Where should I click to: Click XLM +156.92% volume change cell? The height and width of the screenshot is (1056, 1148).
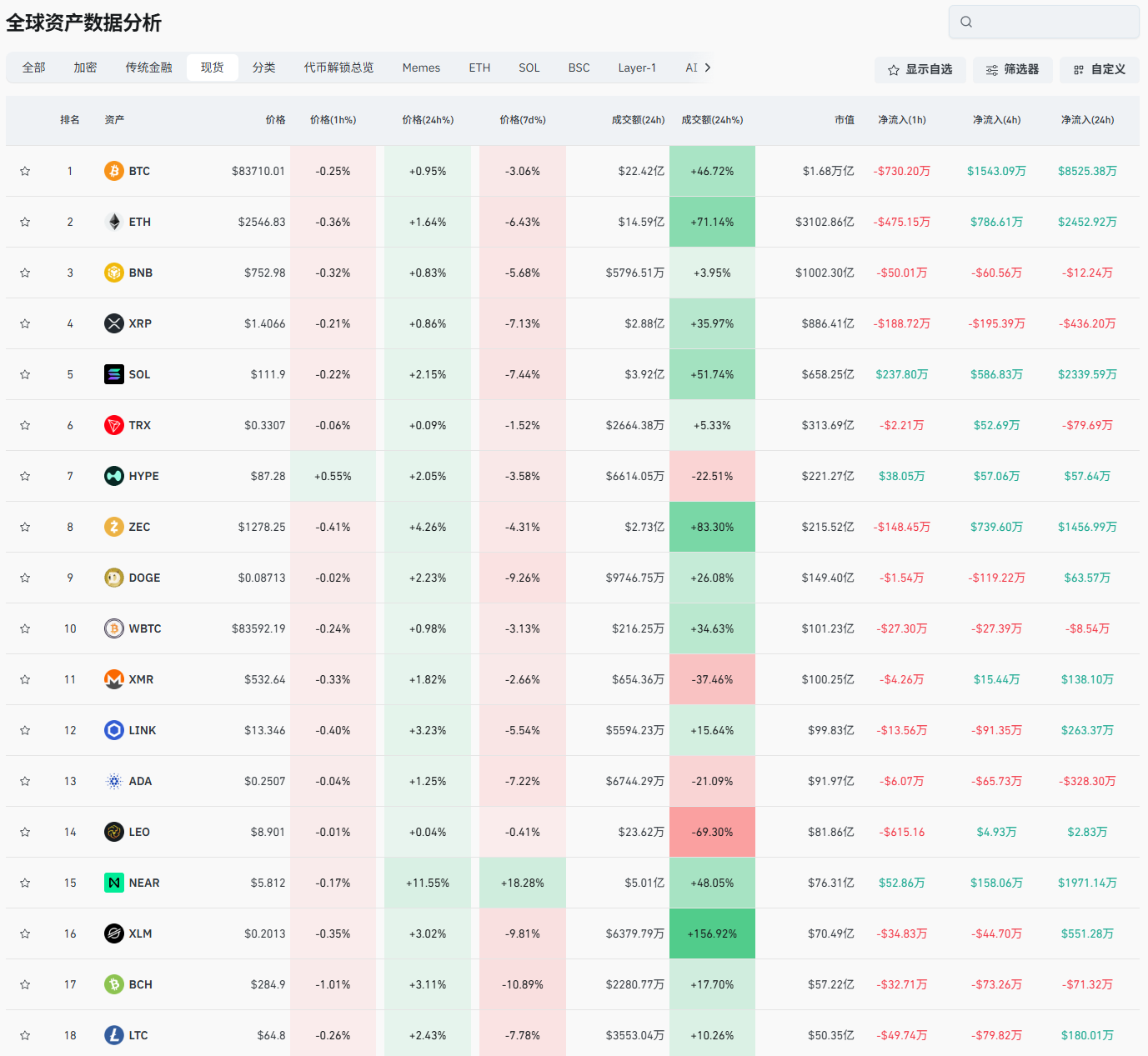coord(712,933)
